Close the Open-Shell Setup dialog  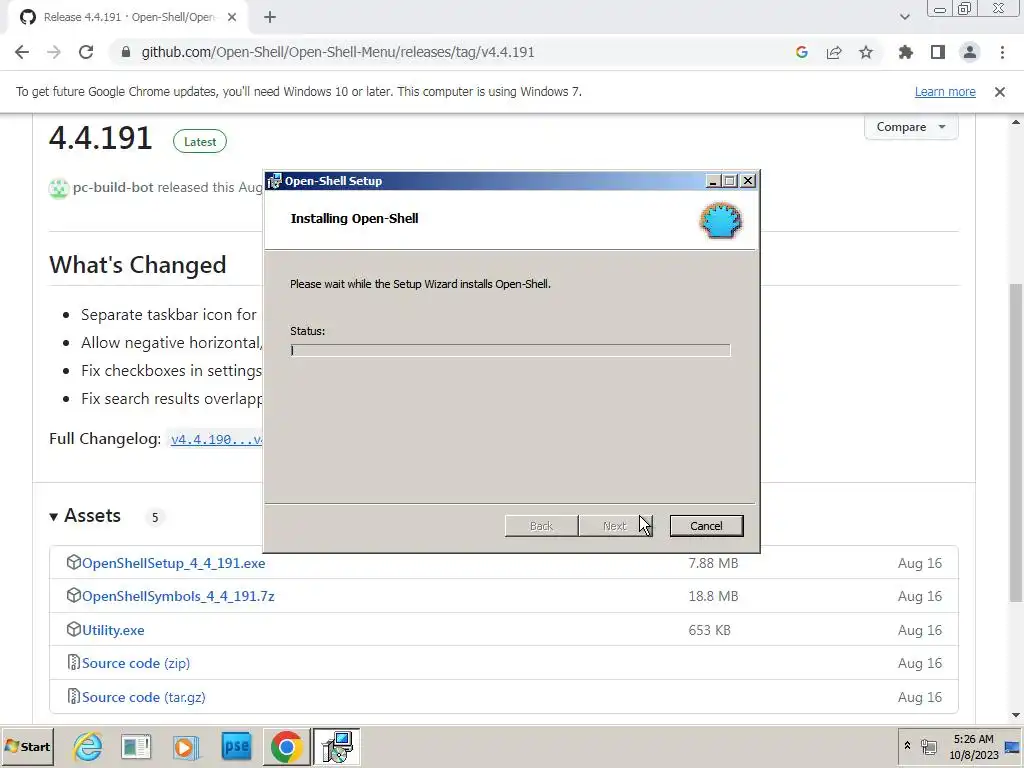tap(748, 181)
